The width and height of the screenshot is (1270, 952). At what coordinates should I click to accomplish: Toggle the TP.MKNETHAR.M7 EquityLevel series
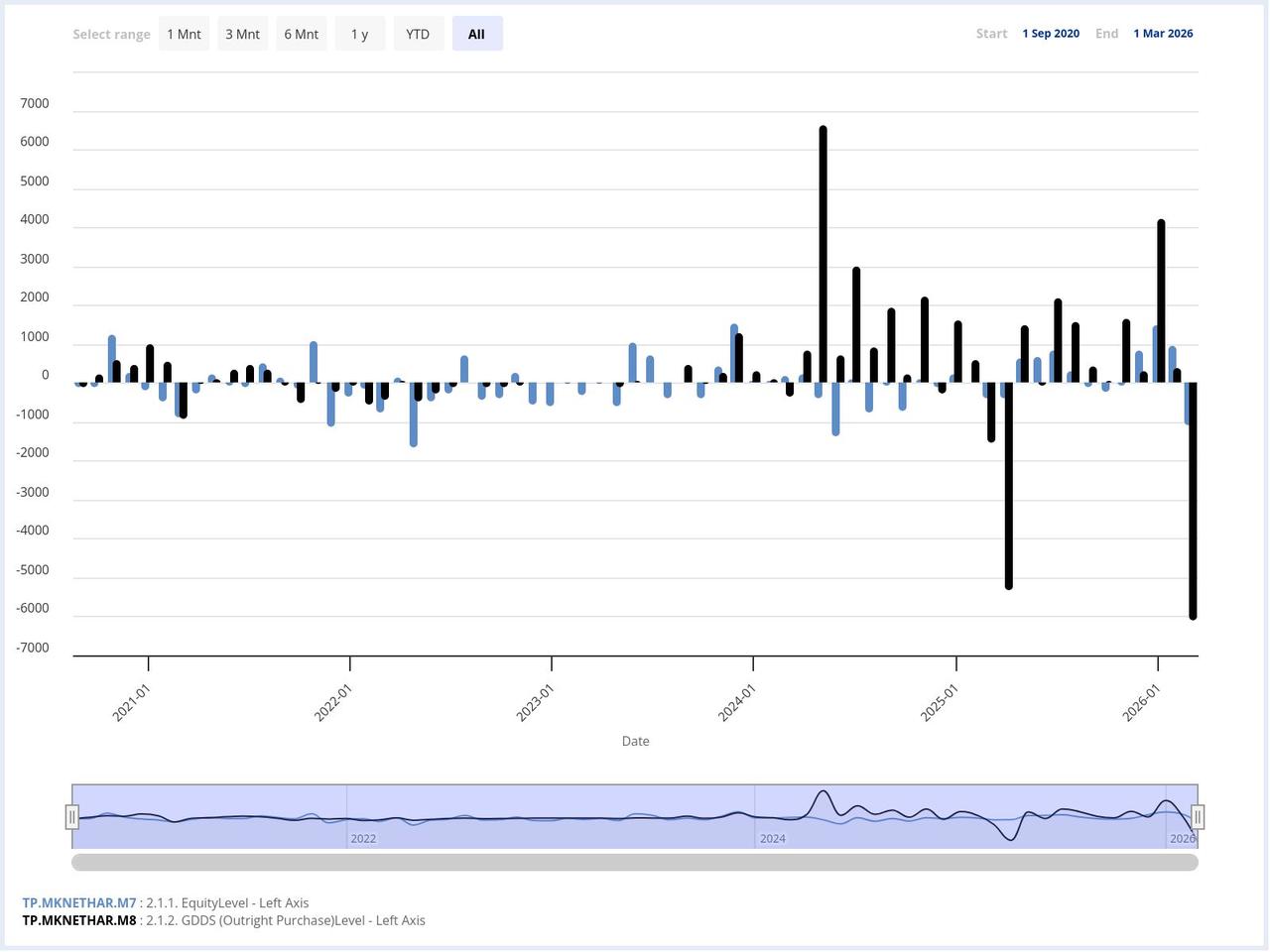[77, 902]
